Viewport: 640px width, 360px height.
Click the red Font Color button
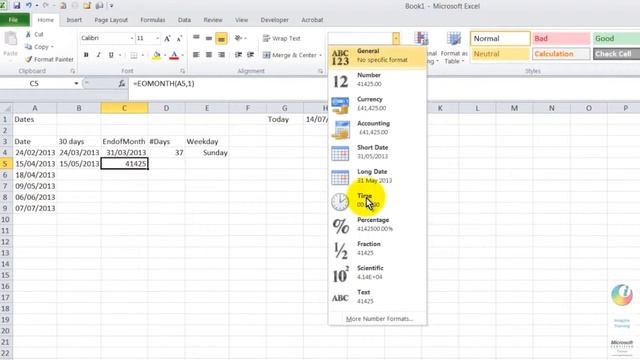[174, 55]
